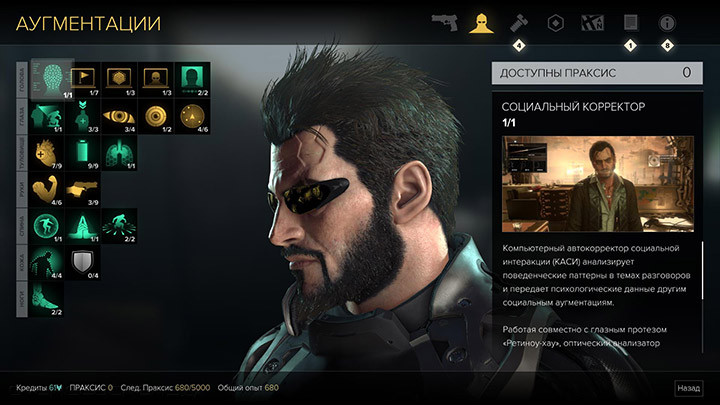
Task: Select the concentric target augmentation 1/2
Action: [156, 116]
